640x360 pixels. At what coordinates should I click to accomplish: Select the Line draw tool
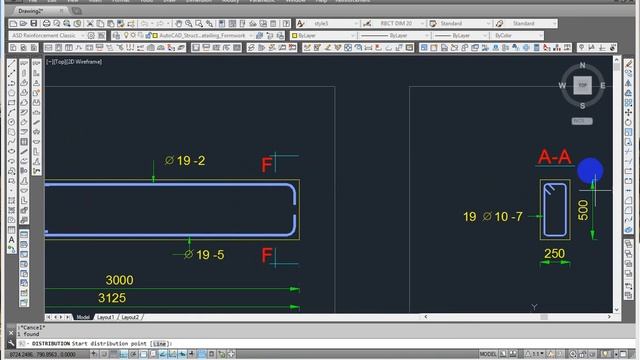[12, 64]
